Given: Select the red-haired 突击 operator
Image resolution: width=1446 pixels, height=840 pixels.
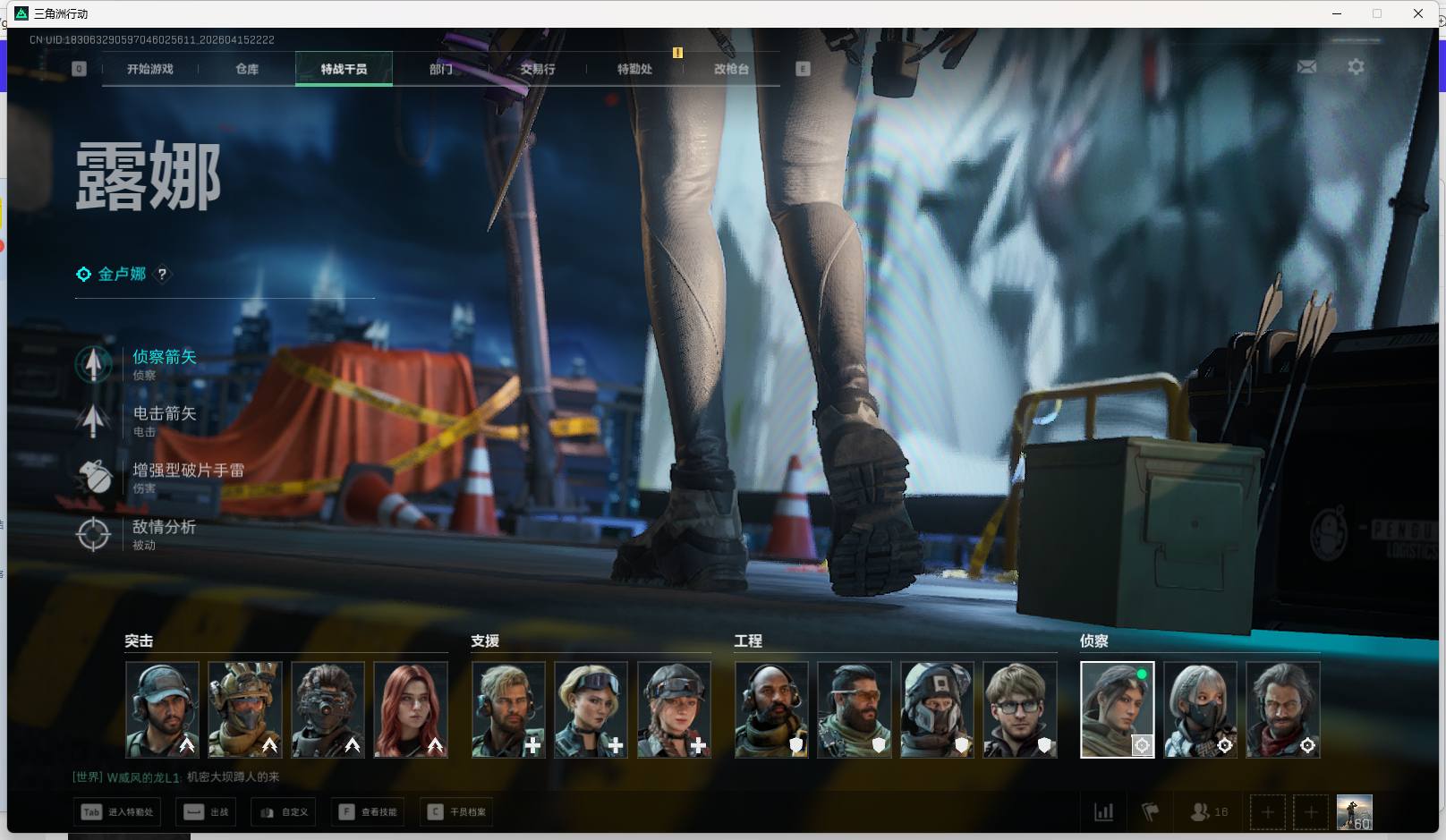Looking at the screenshot, I should [411, 709].
